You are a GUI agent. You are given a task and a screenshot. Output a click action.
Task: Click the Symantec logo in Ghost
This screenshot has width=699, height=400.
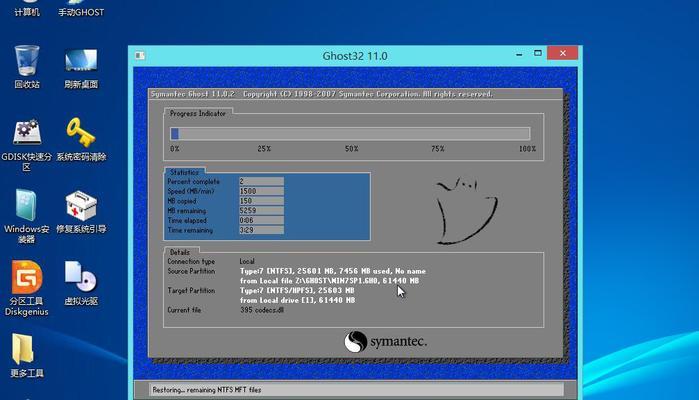click(x=385, y=342)
